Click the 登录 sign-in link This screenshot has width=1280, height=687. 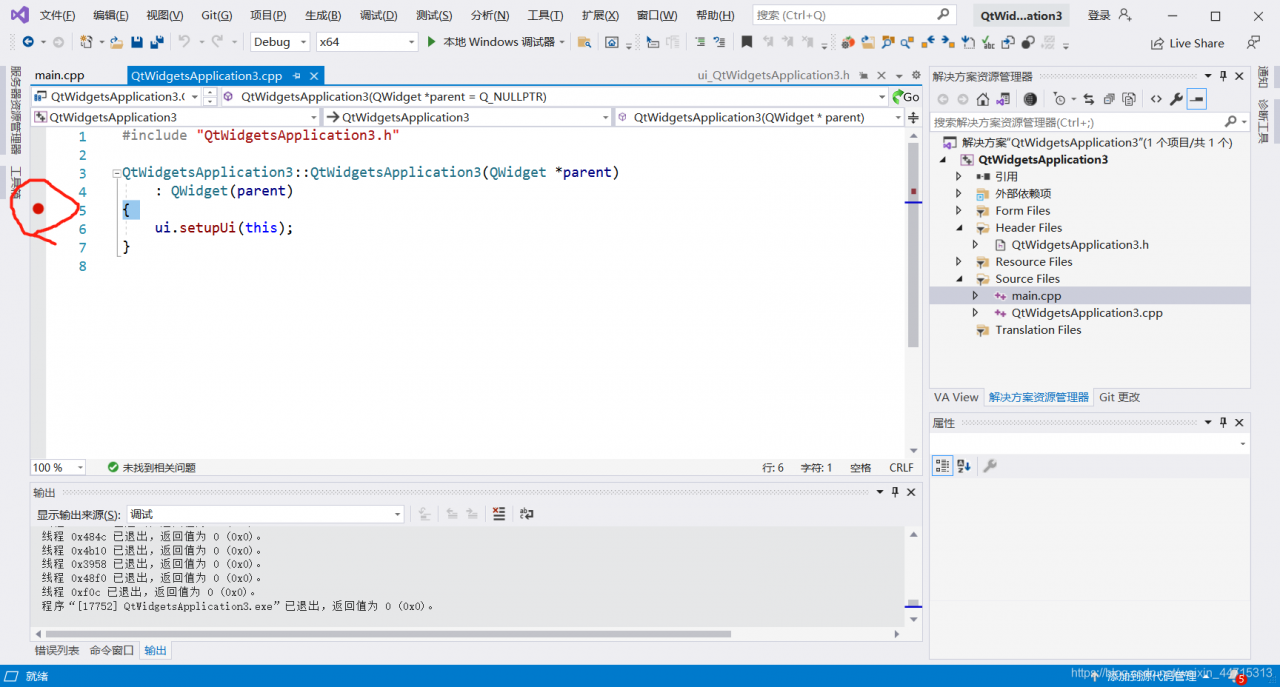point(1099,15)
